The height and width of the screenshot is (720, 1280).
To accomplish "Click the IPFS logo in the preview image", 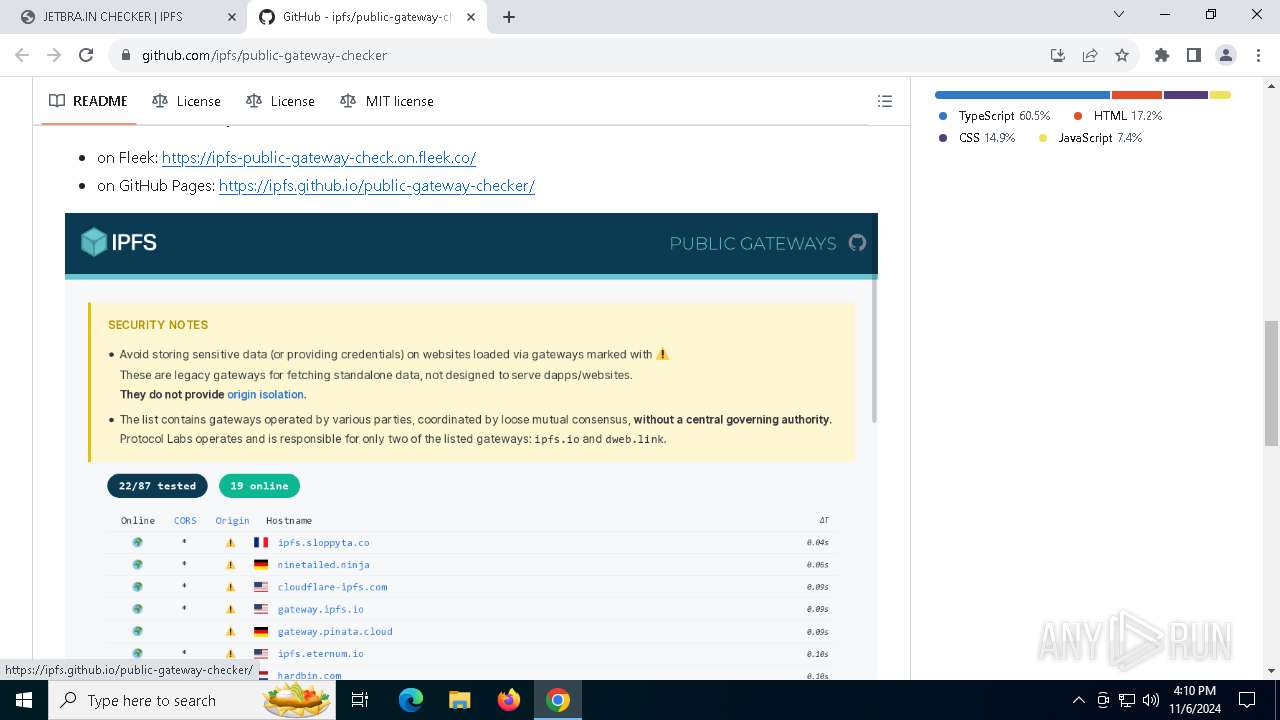I will [119, 242].
